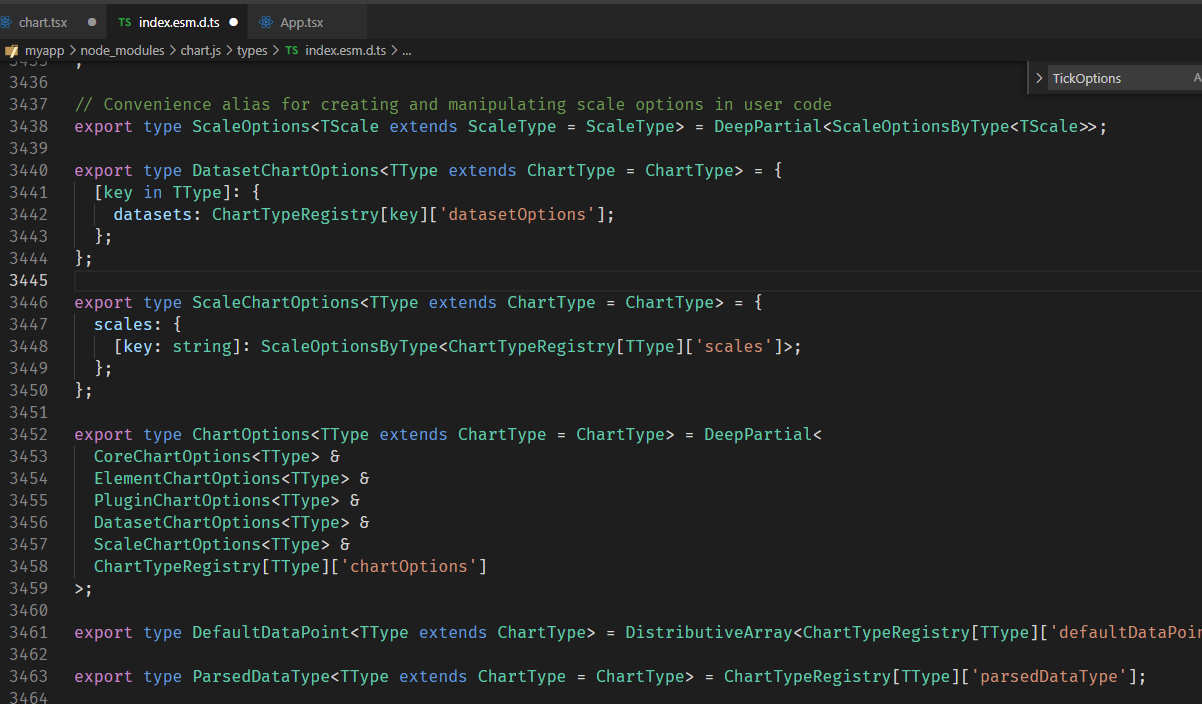Click DistributiveArray on line 3461

(x=709, y=632)
